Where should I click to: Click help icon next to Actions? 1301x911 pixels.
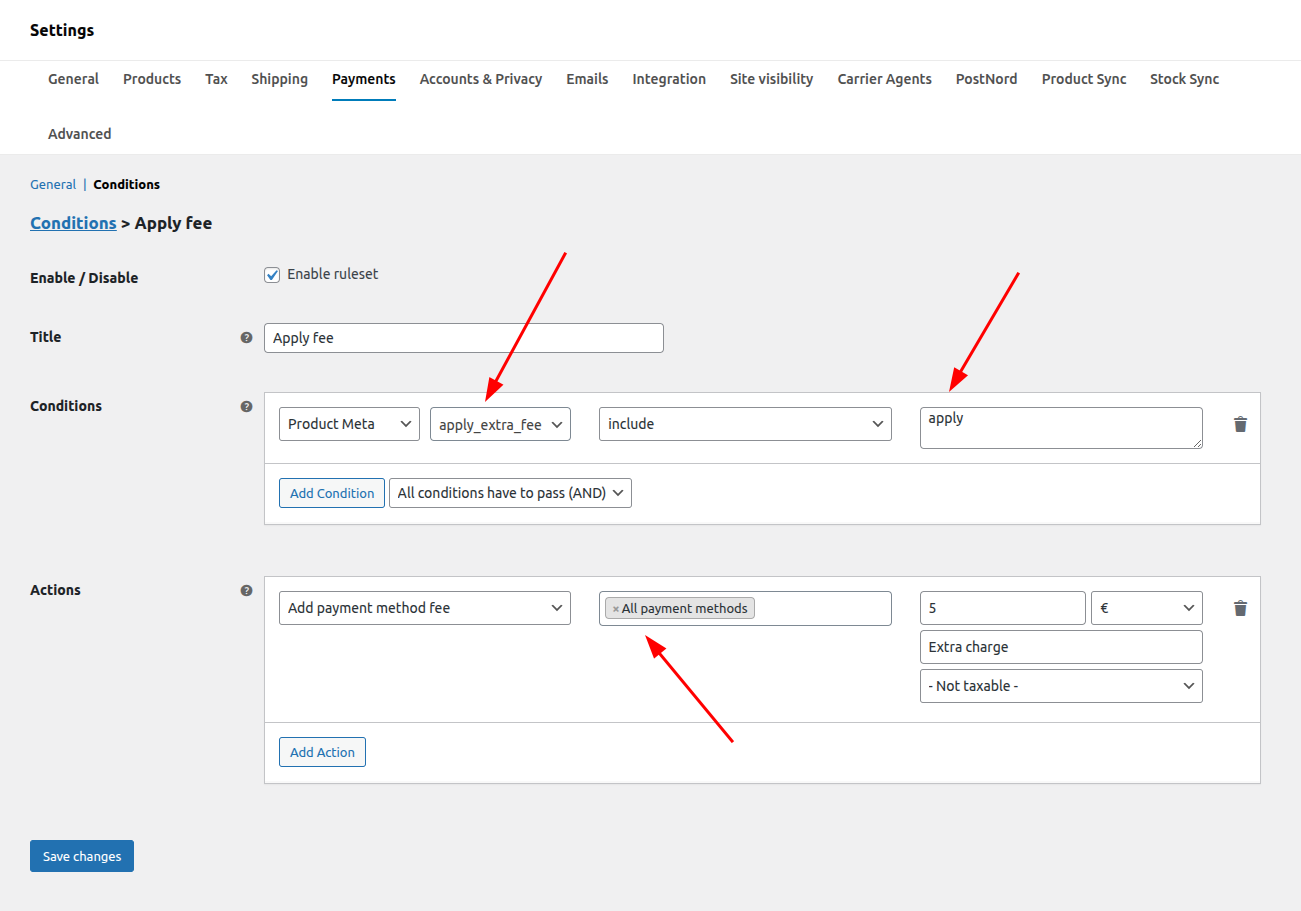(246, 591)
